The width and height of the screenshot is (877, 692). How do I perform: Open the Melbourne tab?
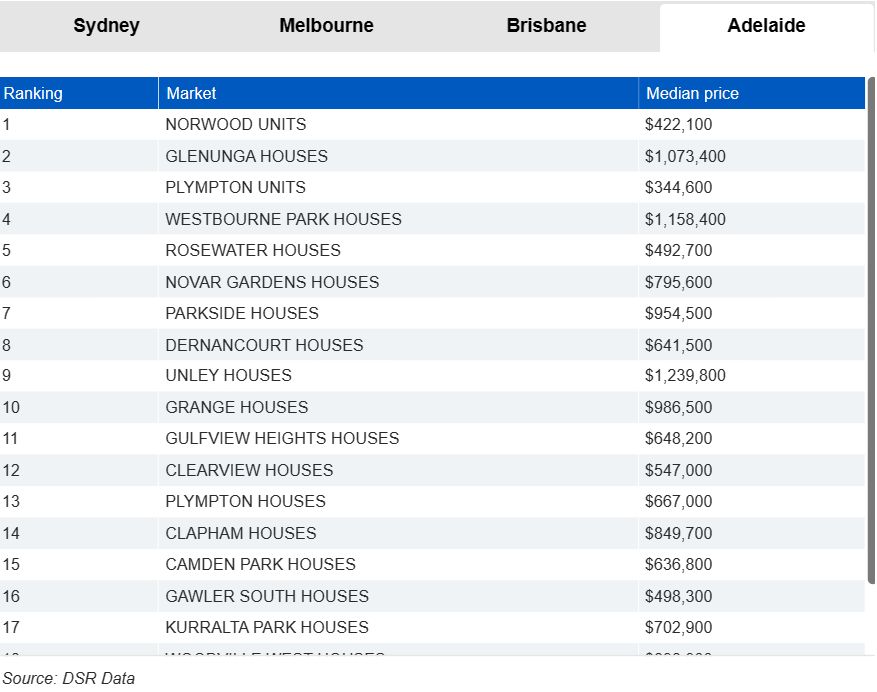[x=326, y=26]
